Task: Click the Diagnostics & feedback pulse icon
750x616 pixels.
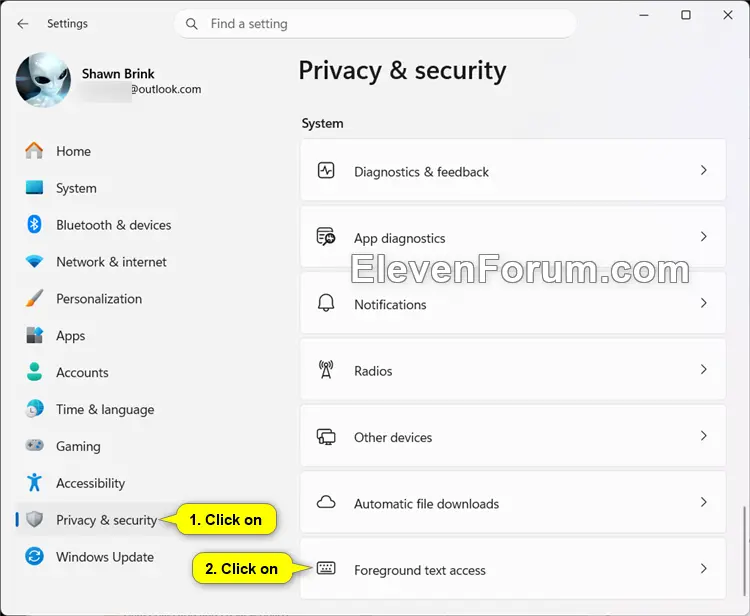Action: pyautogui.click(x=326, y=170)
